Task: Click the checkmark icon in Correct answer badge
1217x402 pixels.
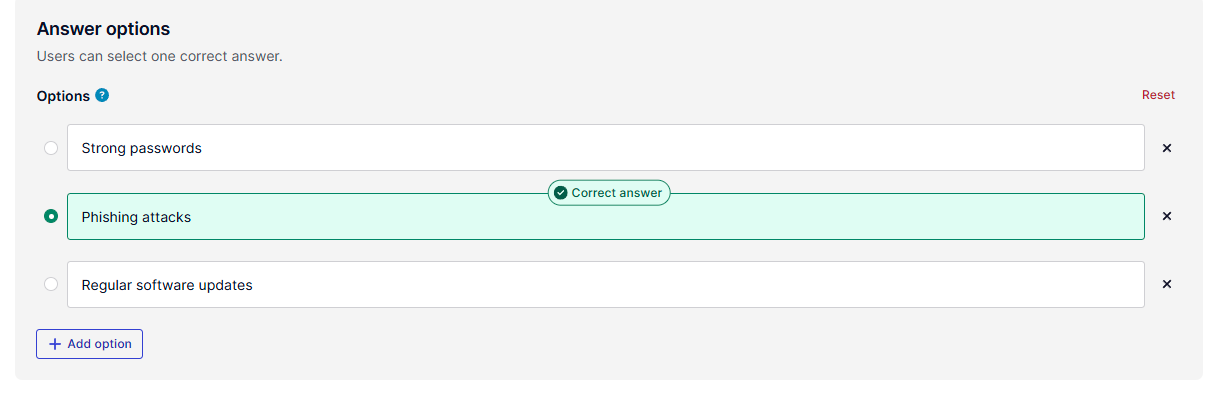Action: [x=560, y=193]
